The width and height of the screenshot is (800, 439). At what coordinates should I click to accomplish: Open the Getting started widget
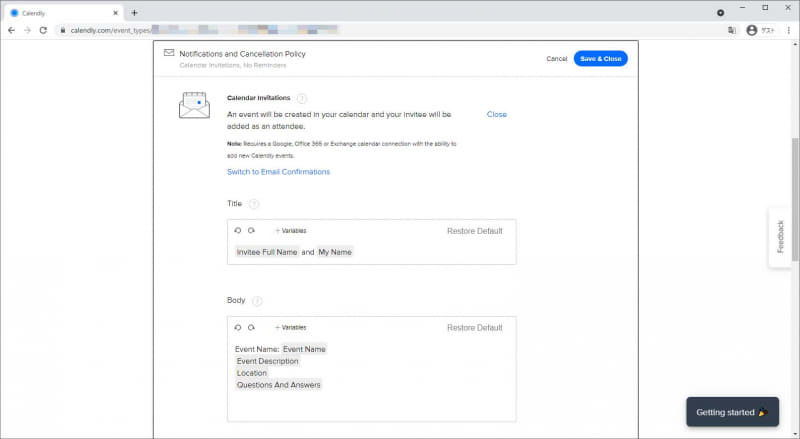tap(732, 412)
